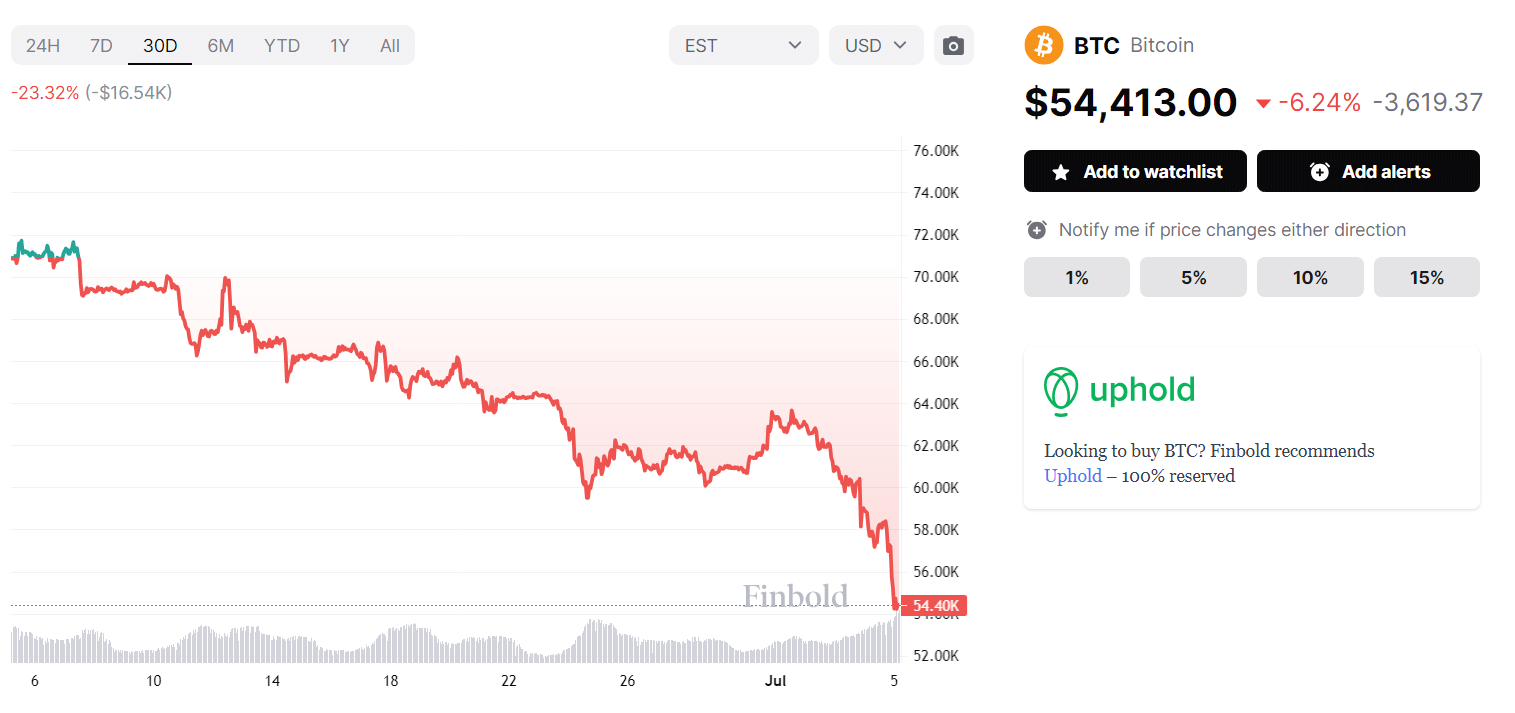
Task: Switch to the 7D timeframe tab
Action: pos(100,45)
